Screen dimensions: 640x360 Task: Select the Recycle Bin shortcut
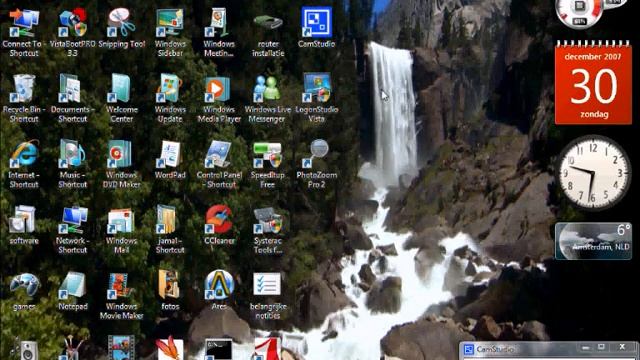point(24,88)
